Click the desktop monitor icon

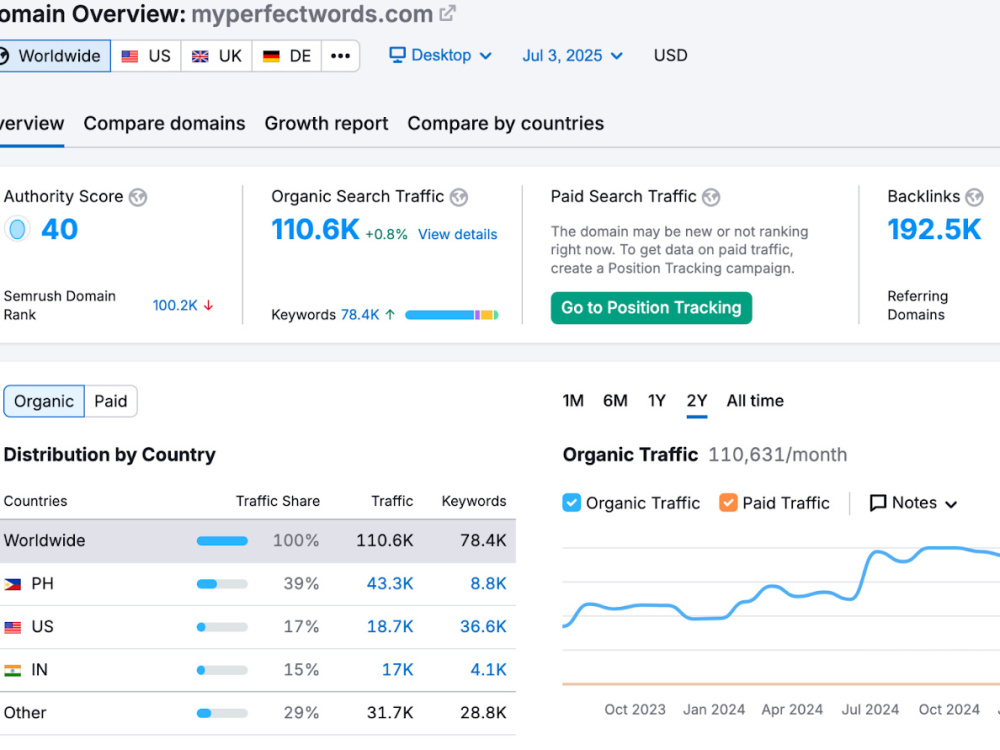(x=397, y=55)
